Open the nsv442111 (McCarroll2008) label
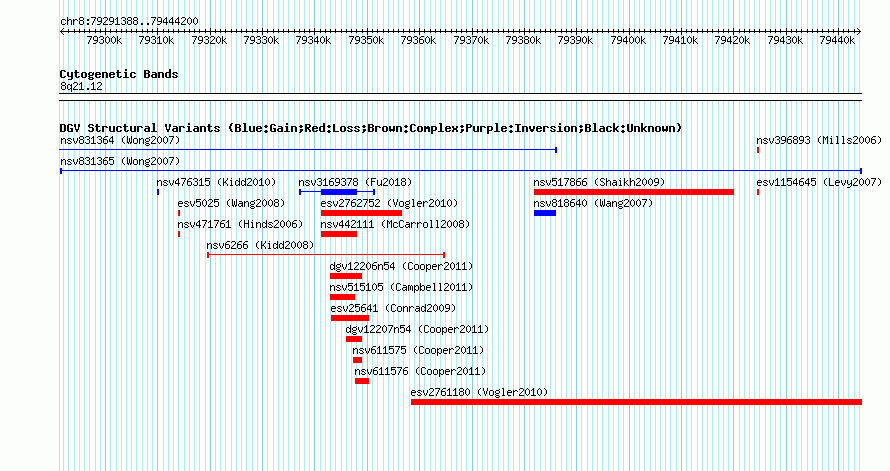Screen dimensions: 890x471 (x=395, y=224)
